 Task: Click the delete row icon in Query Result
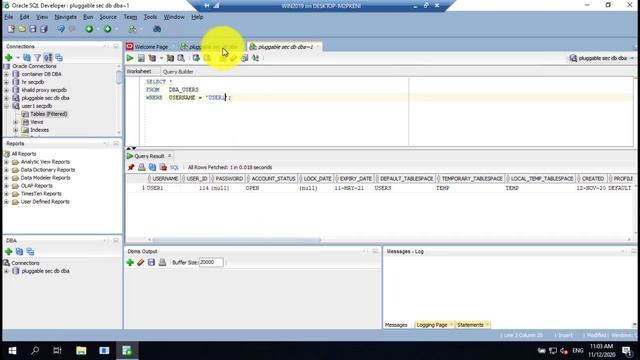[163, 167]
